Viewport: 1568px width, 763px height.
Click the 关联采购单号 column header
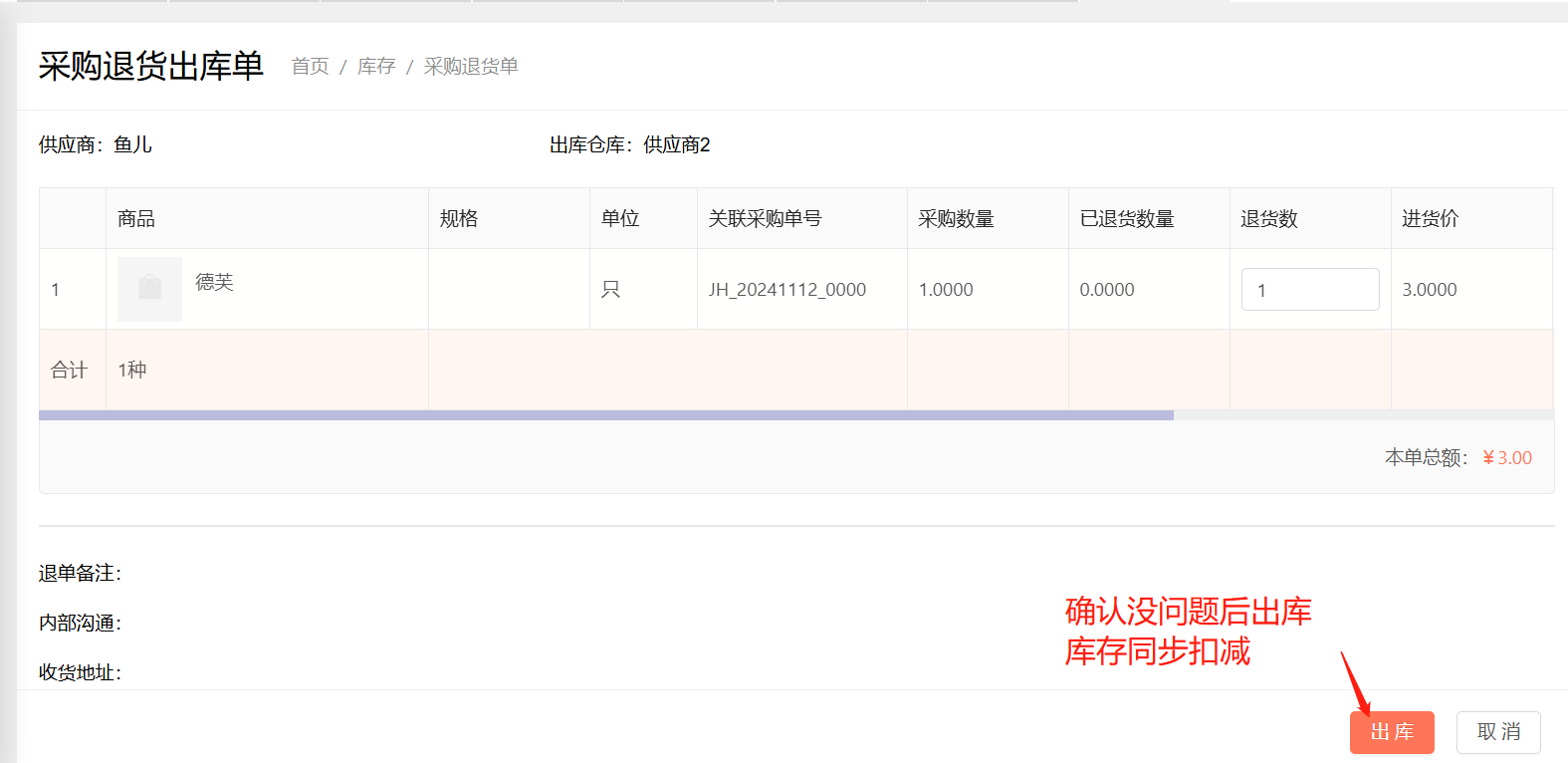click(765, 219)
